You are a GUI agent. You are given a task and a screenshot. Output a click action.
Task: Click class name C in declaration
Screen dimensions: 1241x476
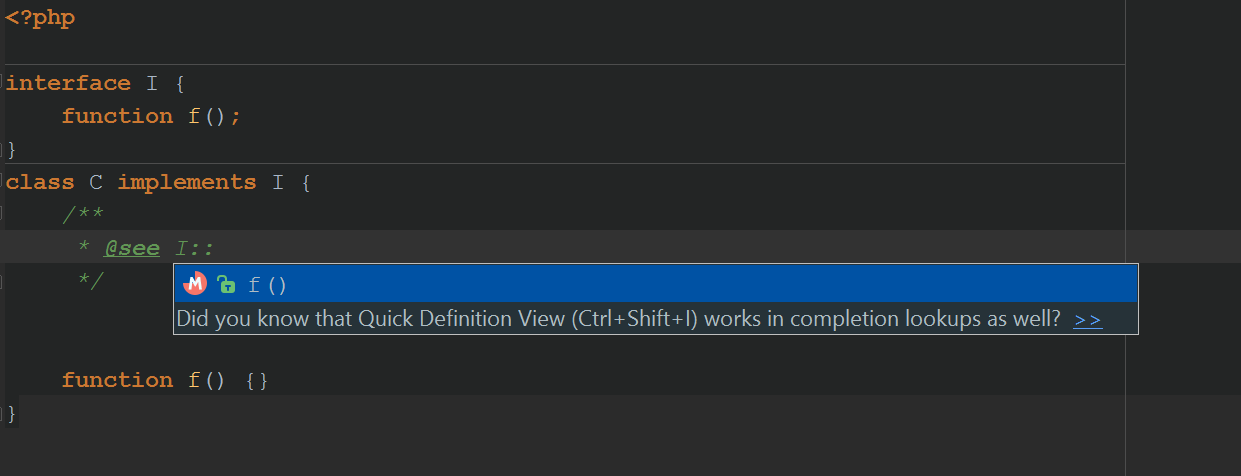[x=96, y=182]
